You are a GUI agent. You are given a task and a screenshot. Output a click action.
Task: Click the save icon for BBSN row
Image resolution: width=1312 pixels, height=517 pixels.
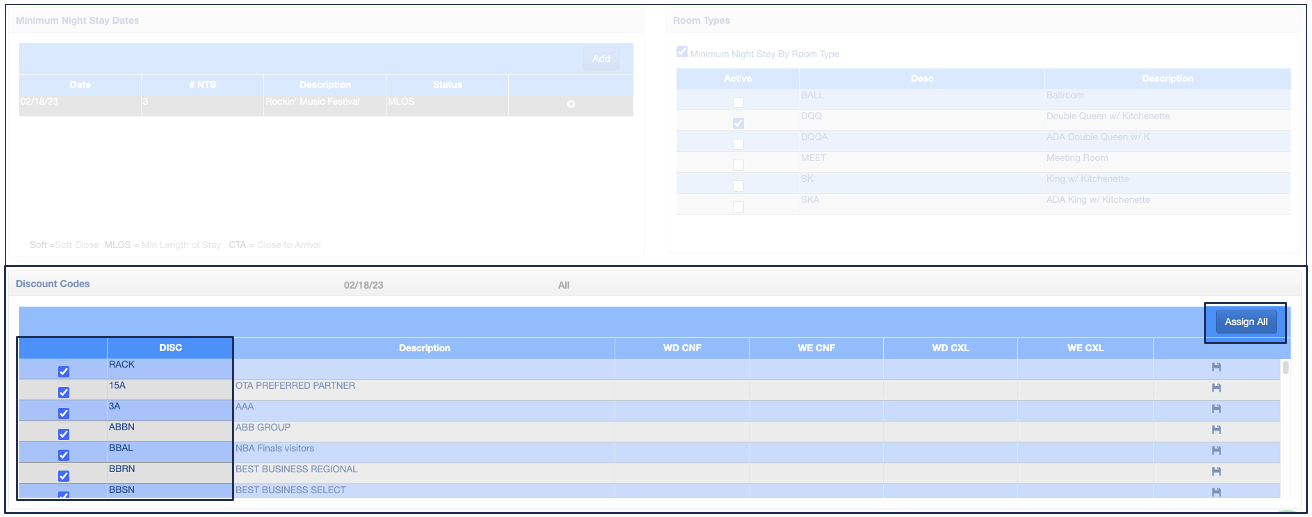(1216, 492)
